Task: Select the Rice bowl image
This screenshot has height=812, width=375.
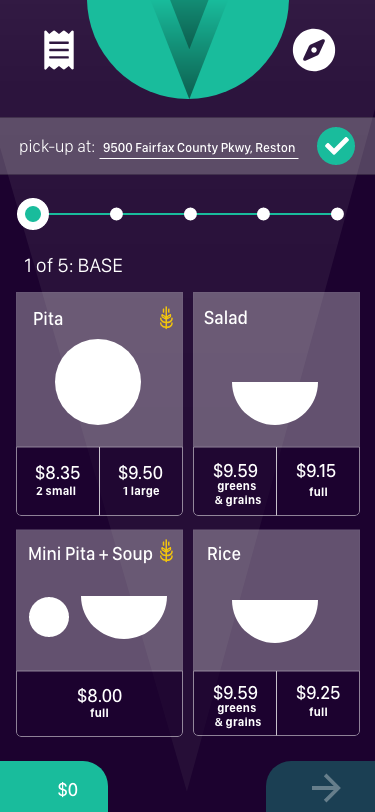Action: [275, 621]
